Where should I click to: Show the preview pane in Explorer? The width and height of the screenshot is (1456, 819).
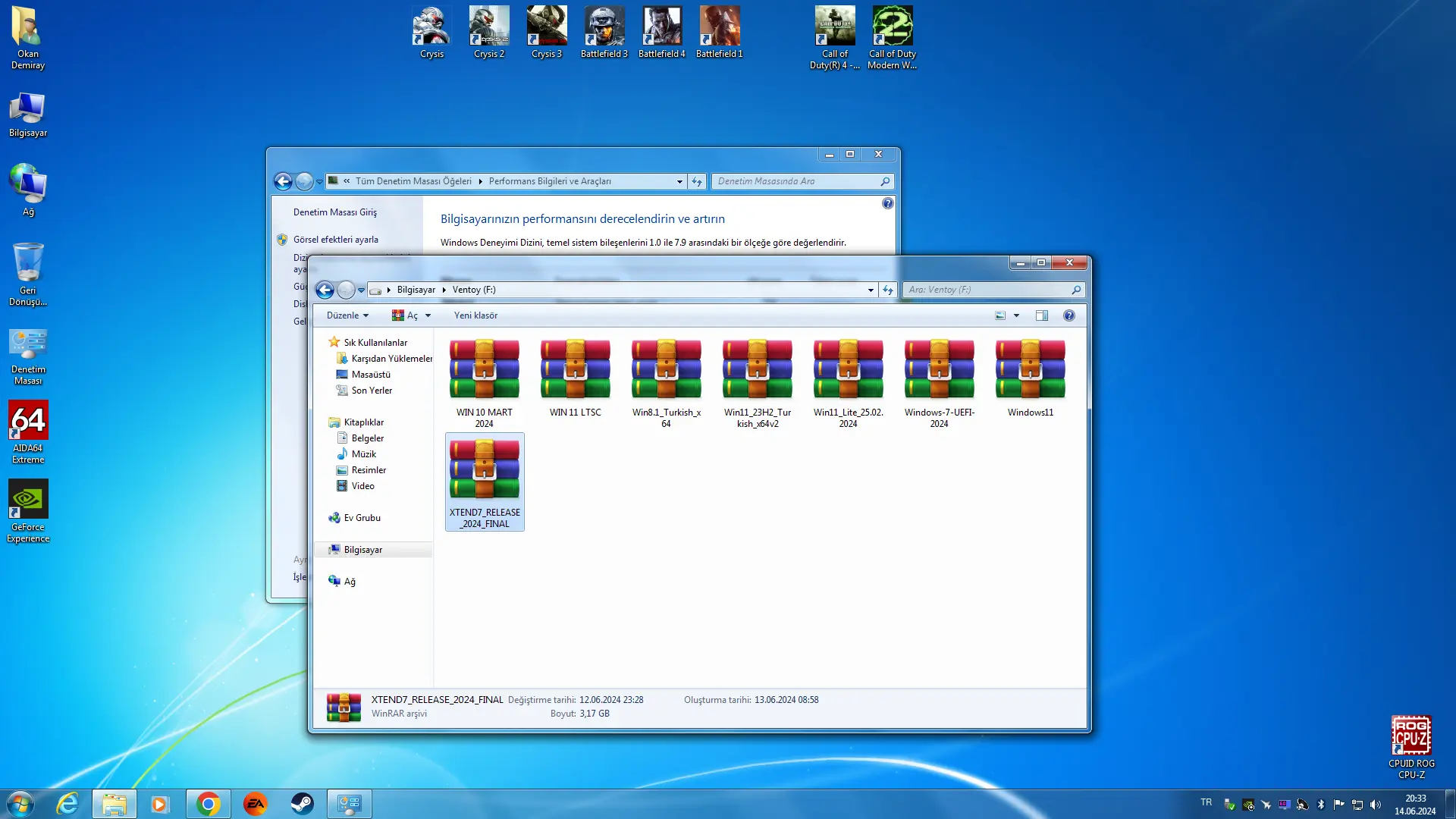tap(1042, 315)
